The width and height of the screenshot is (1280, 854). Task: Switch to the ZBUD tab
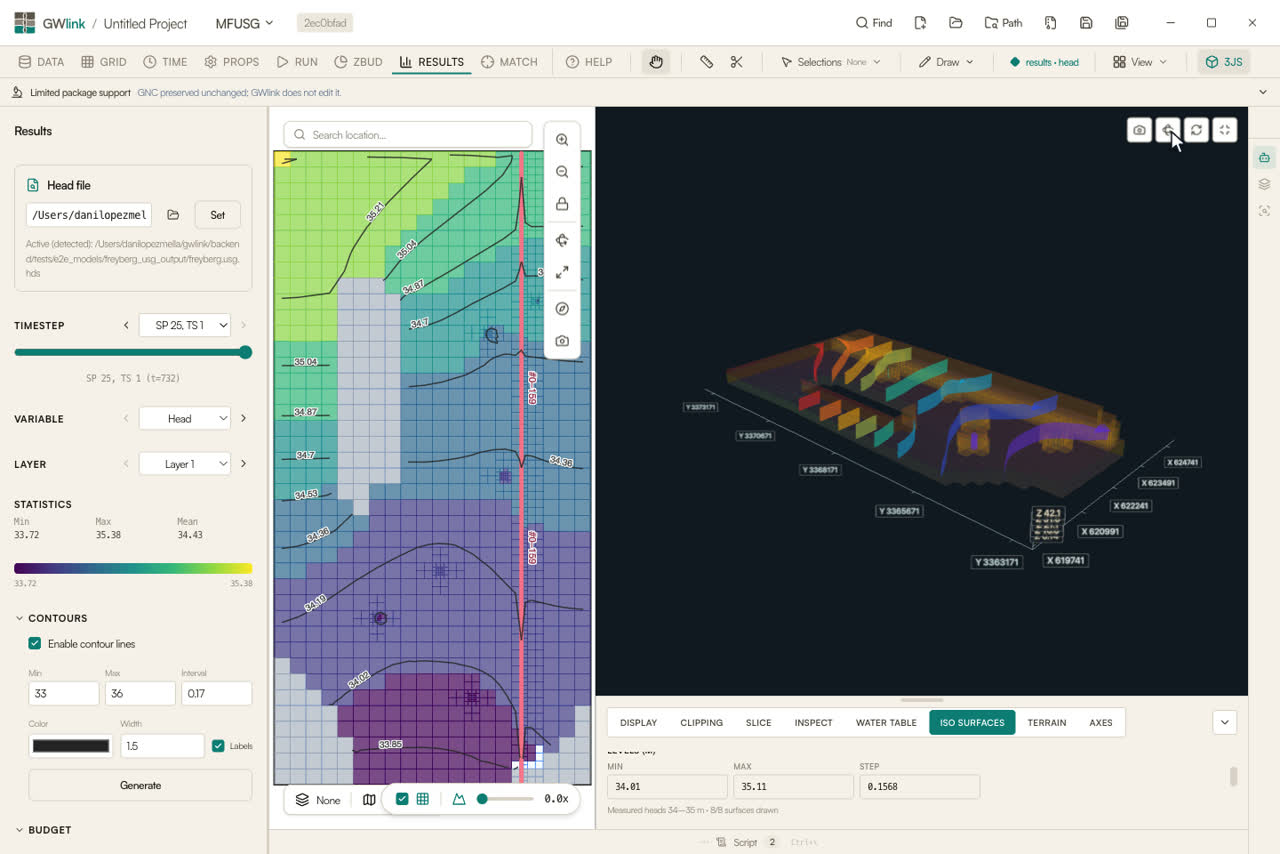coord(359,62)
